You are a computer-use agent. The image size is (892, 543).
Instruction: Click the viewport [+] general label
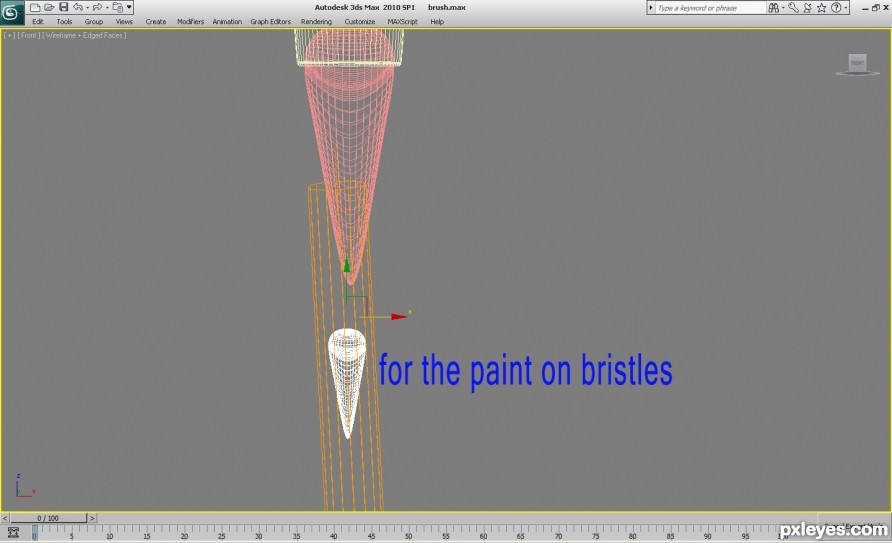pos(10,35)
